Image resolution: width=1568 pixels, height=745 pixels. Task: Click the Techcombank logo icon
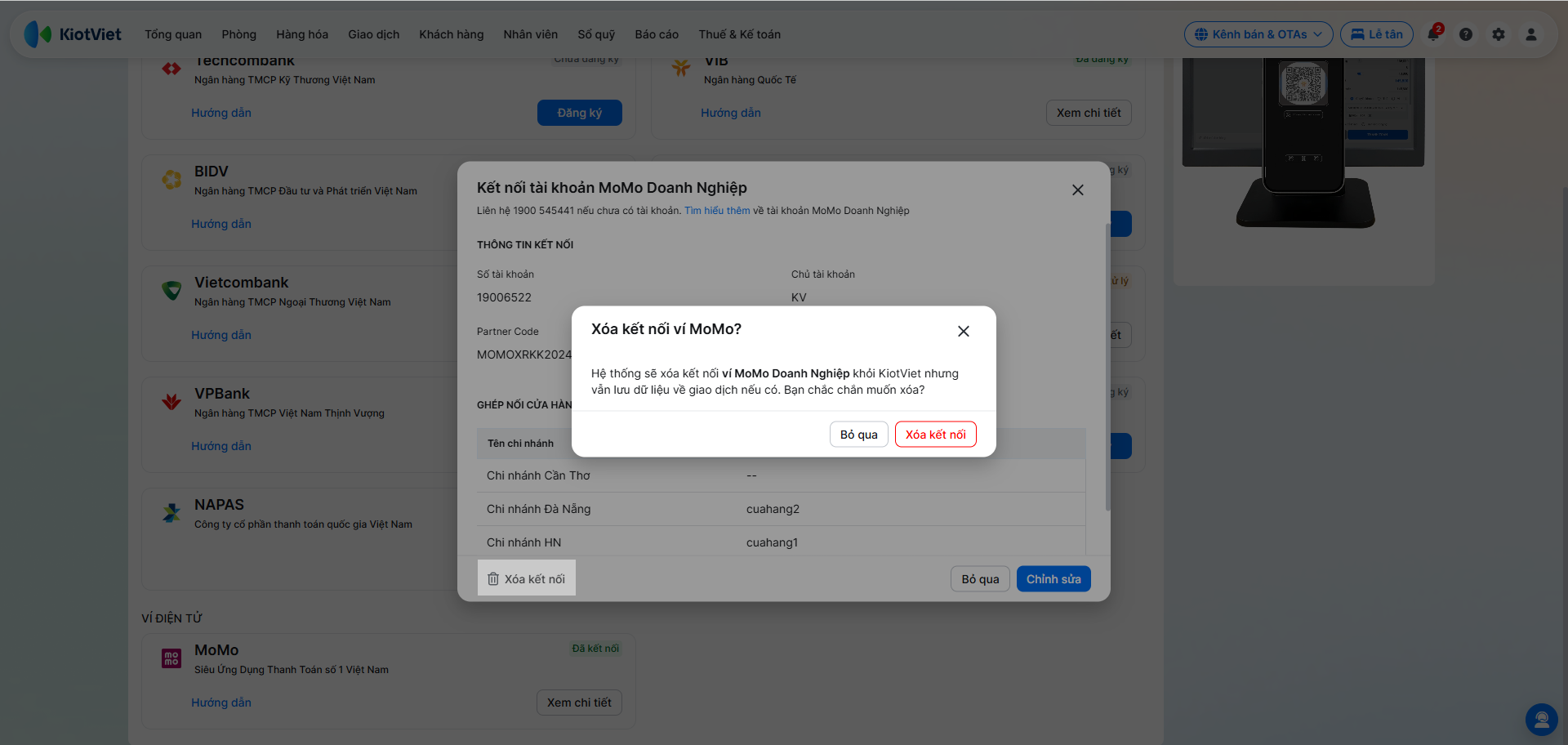(171, 69)
